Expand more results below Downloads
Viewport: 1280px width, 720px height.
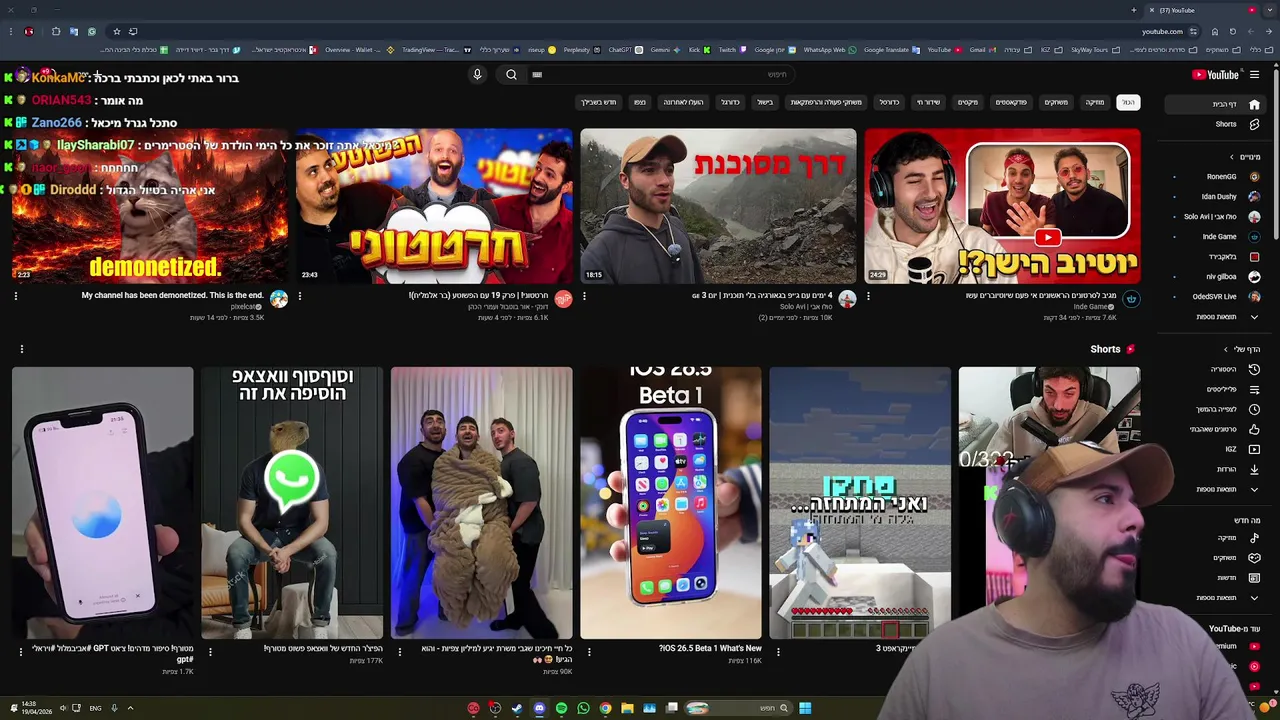(1213, 489)
